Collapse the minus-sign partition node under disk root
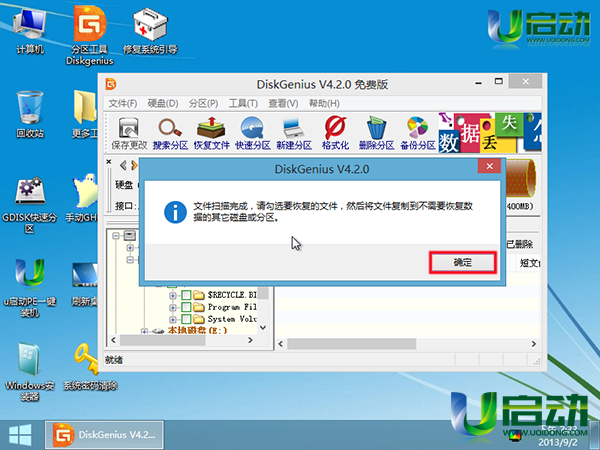 tap(130, 260)
